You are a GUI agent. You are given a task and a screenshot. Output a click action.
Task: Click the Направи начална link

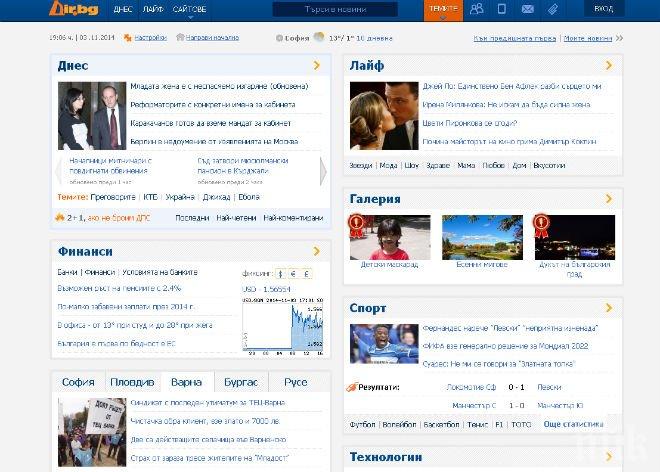click(x=212, y=37)
